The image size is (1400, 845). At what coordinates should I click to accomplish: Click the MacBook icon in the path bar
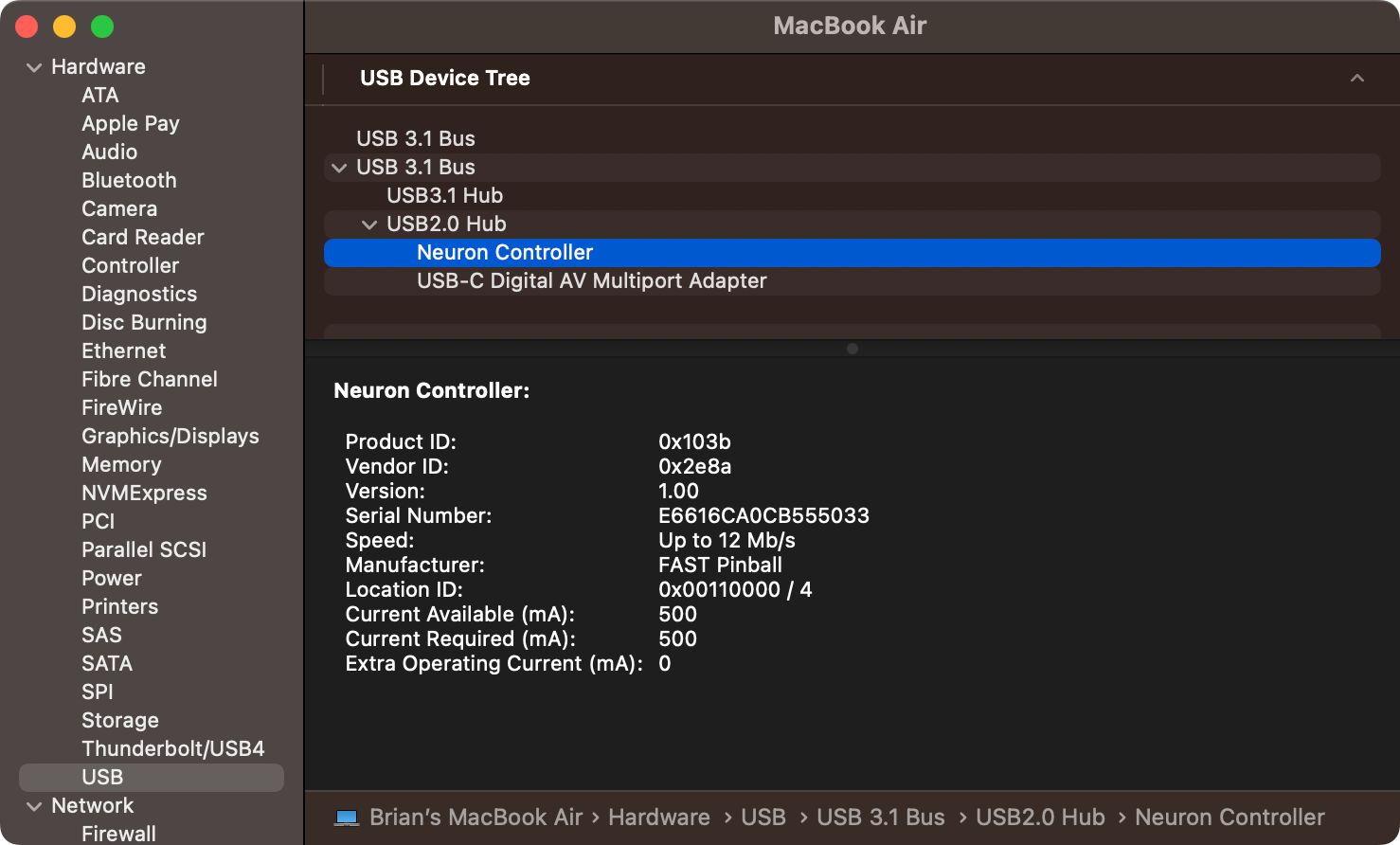[x=347, y=818]
